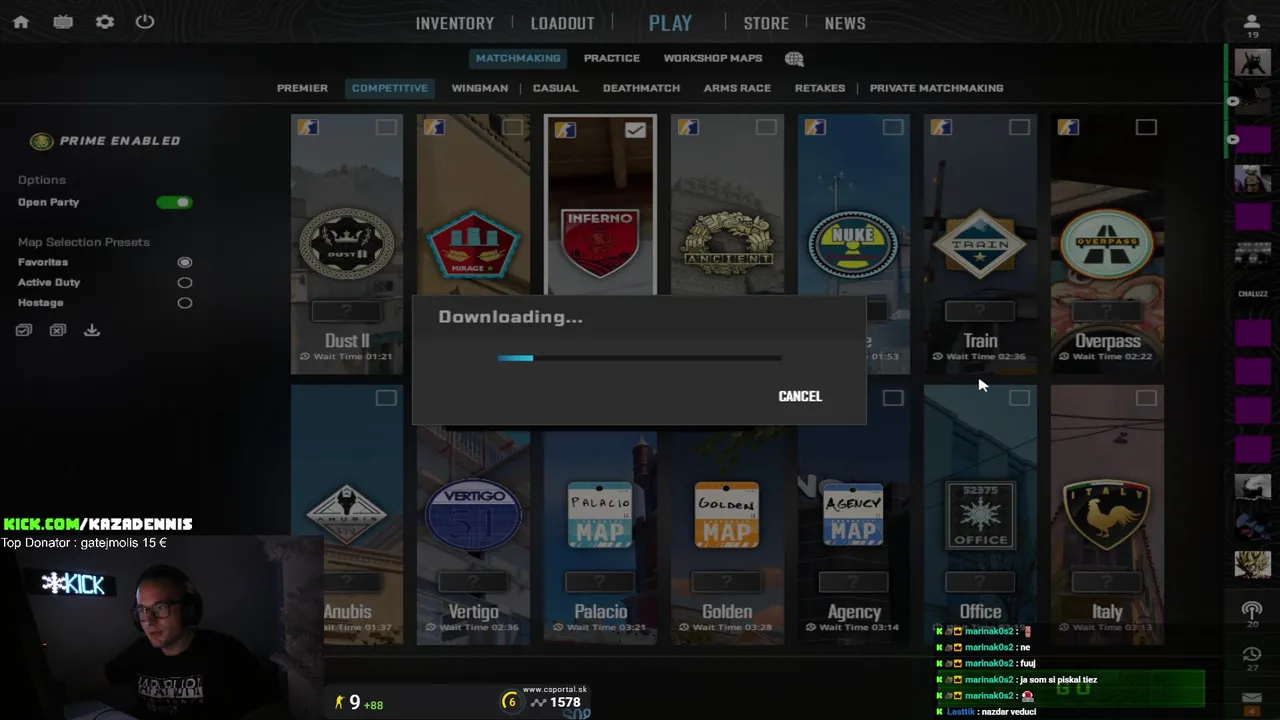Click the Palacio map badge
1280x720 pixels.
click(x=600, y=515)
